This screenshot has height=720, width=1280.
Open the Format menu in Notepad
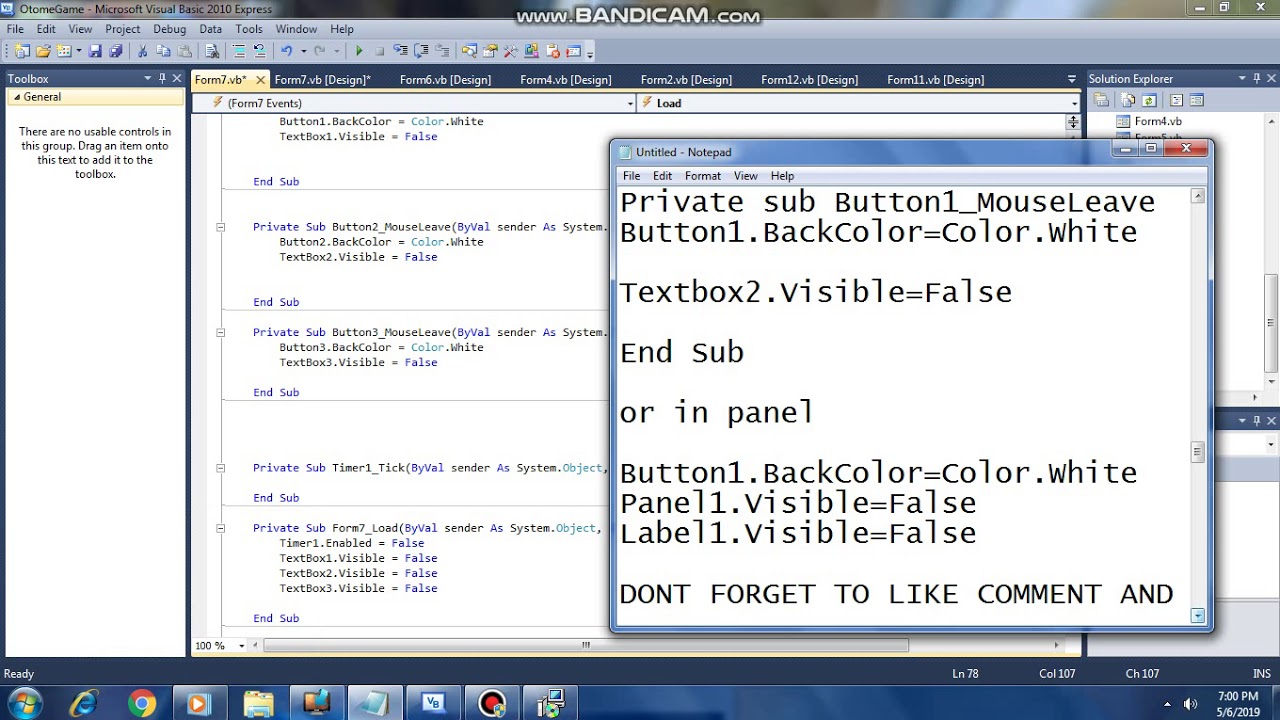(702, 176)
